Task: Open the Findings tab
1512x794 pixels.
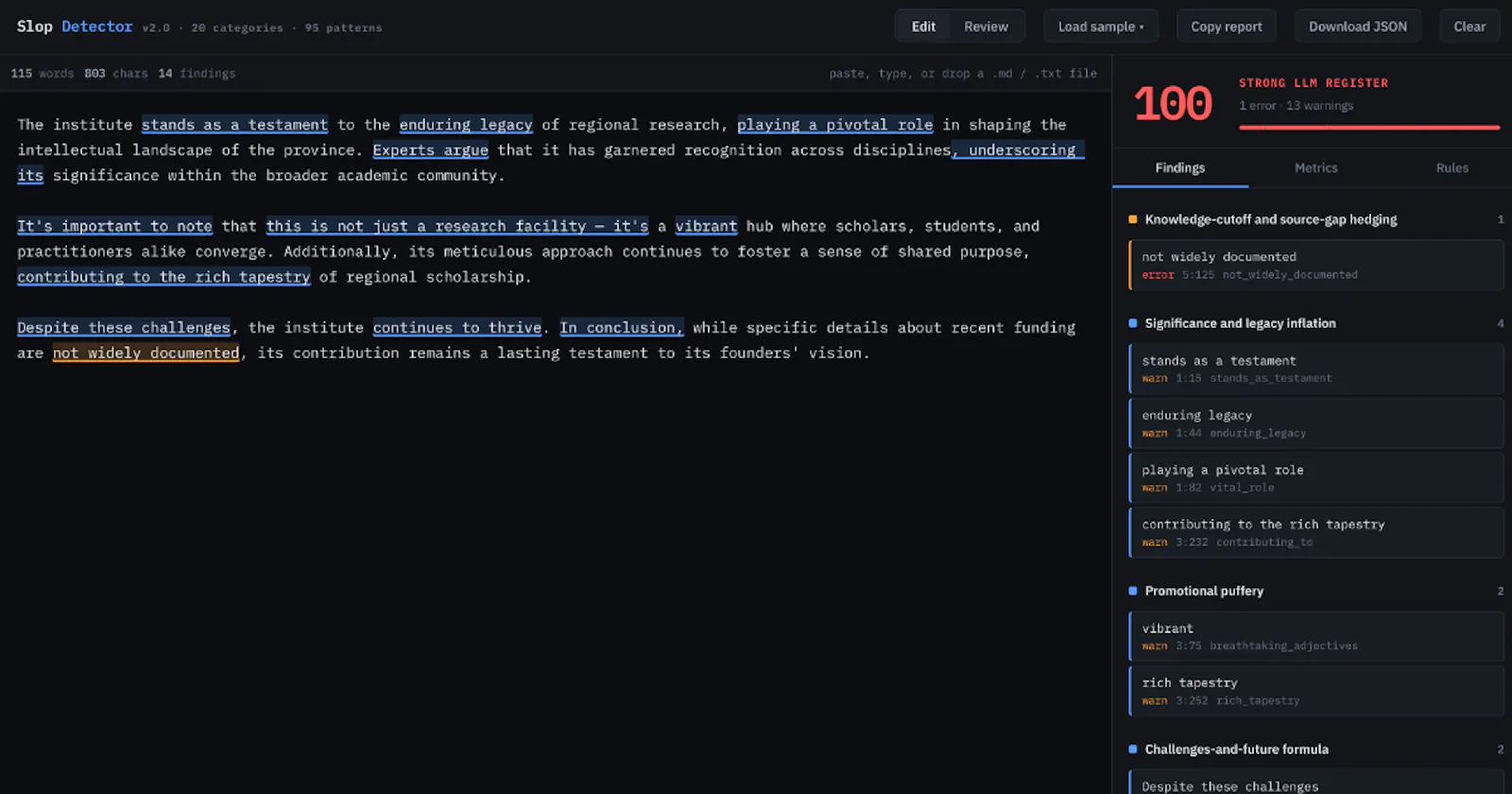Action: pos(1180,168)
